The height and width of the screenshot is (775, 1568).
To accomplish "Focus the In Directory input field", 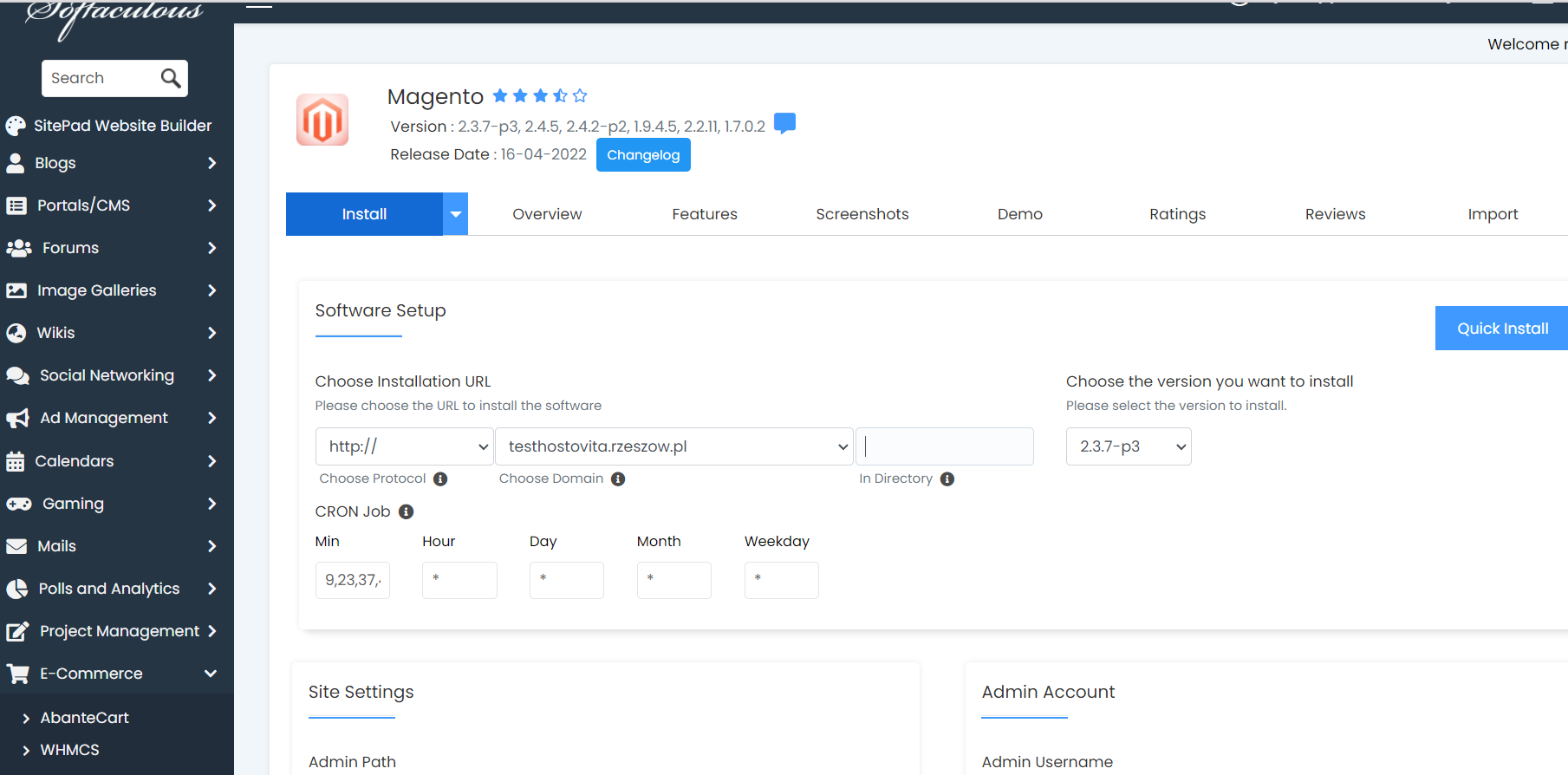I will [x=945, y=446].
